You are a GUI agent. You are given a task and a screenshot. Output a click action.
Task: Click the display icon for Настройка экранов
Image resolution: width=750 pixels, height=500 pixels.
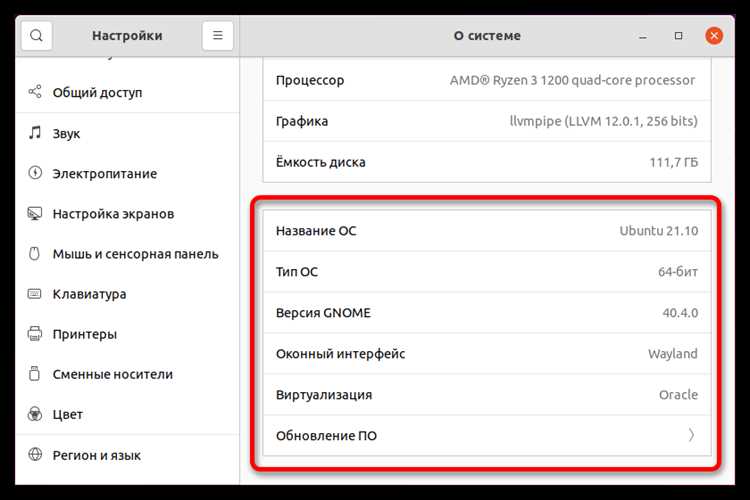click(x=35, y=213)
